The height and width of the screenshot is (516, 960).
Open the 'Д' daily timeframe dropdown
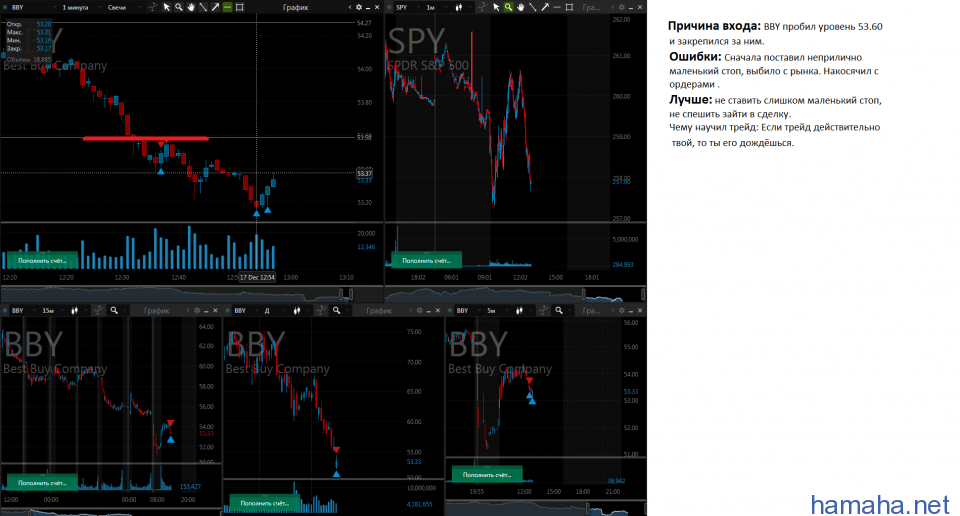275,311
